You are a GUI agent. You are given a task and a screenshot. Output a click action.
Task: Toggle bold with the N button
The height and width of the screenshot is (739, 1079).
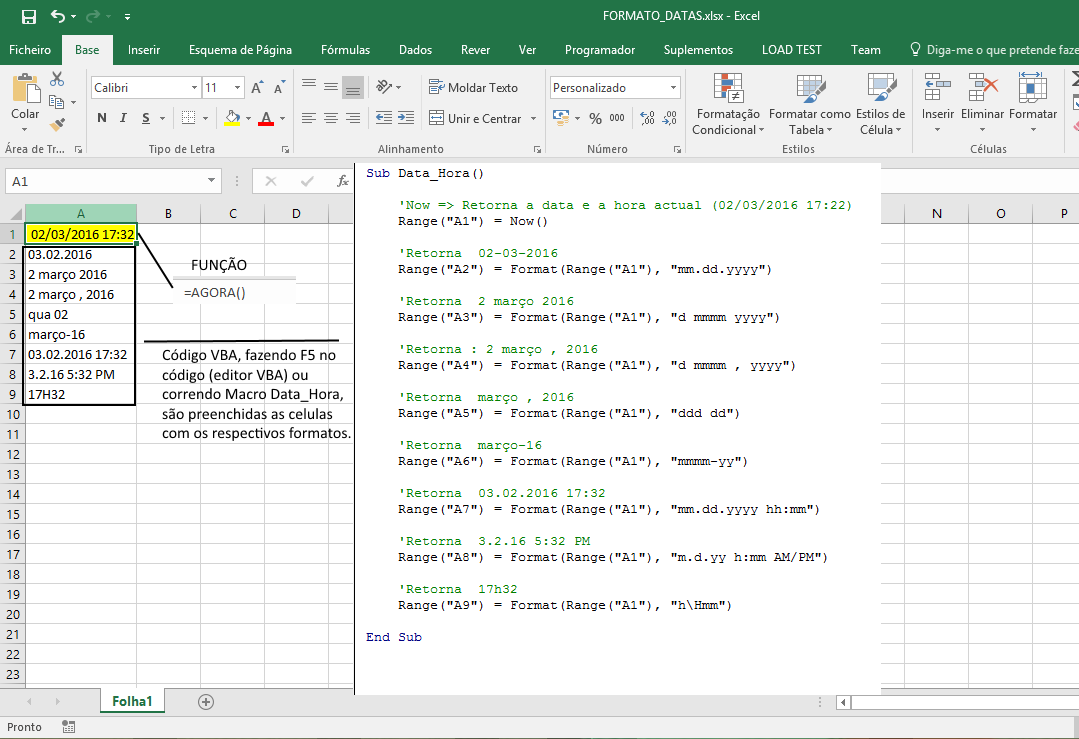click(102, 118)
